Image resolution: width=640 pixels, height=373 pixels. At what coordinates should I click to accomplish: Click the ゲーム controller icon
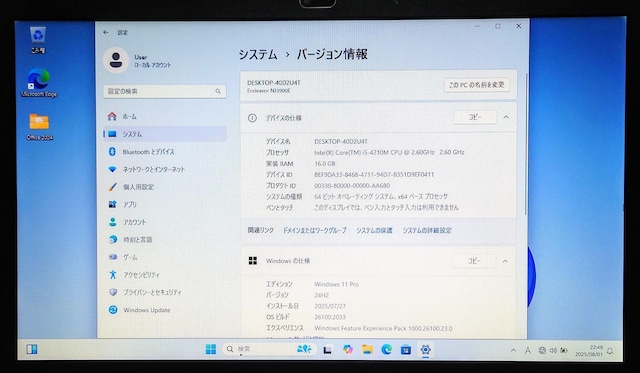click(x=113, y=257)
